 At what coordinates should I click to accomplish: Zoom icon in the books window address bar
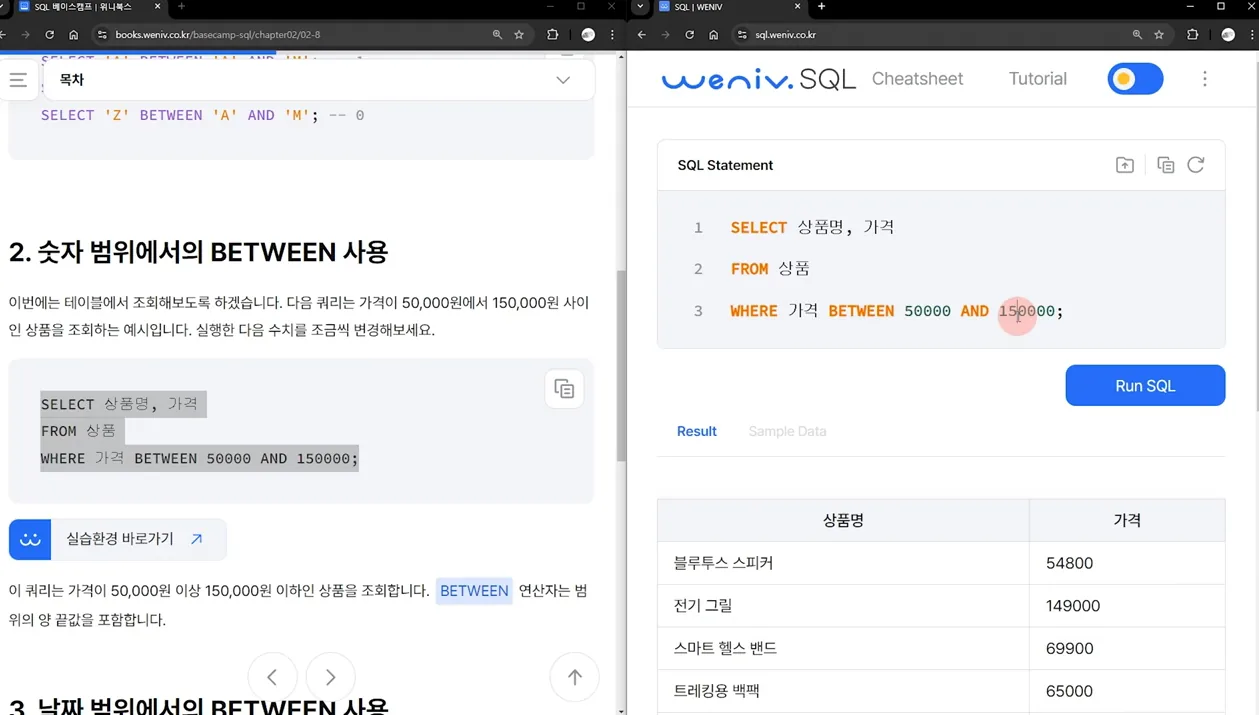coord(497,34)
